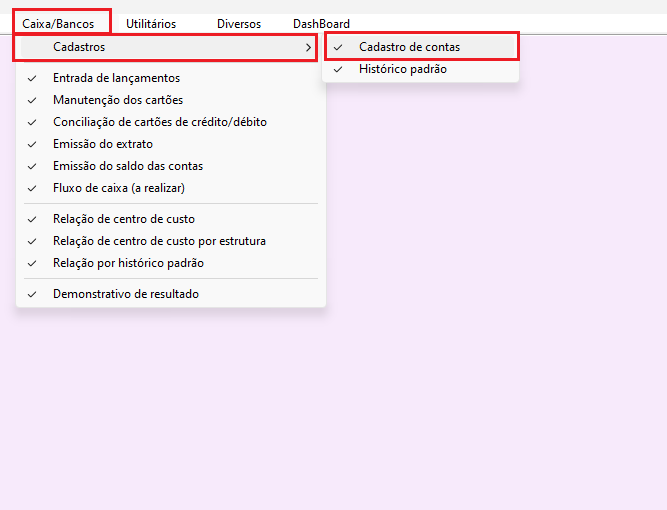Screen dimensions: 667x510
Task: Click checkmark icon beside Demonstrativo de resultado
Action: click(x=32, y=294)
